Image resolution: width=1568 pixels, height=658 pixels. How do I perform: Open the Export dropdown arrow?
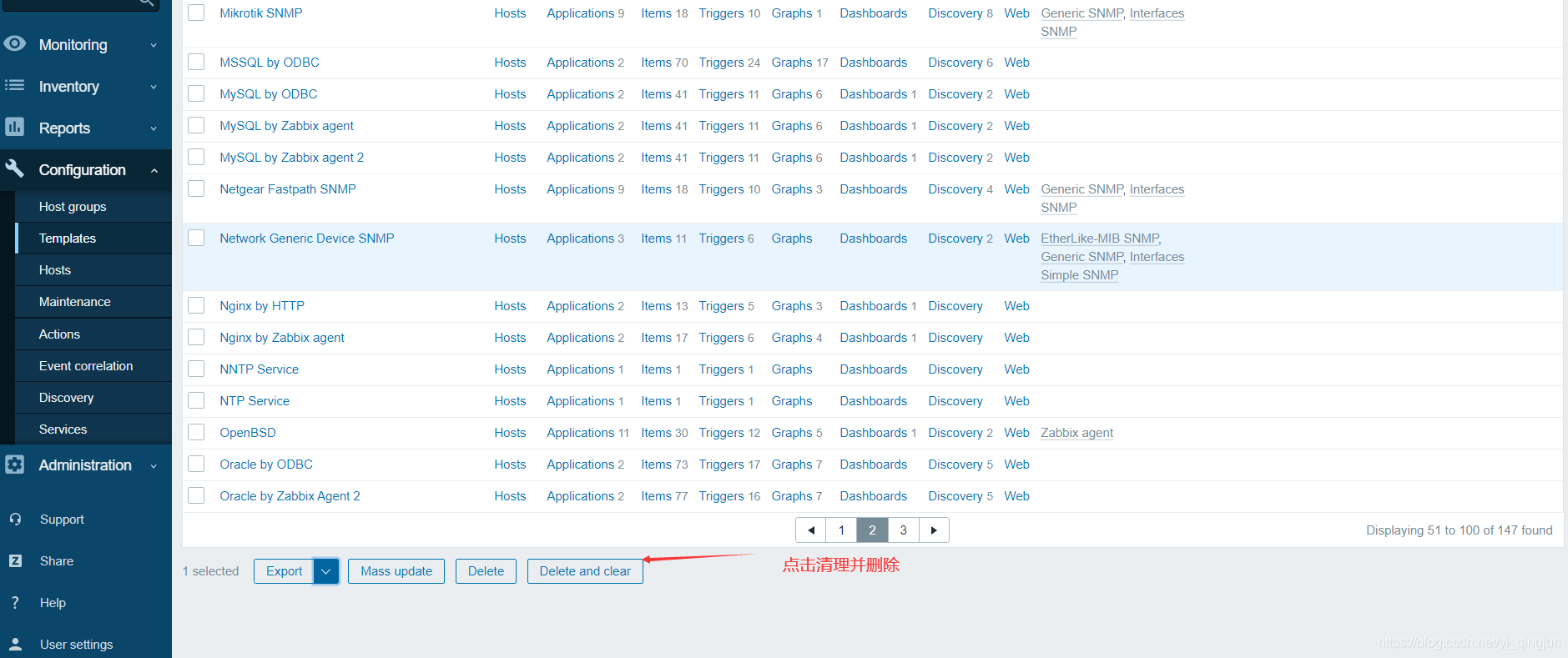click(x=325, y=571)
